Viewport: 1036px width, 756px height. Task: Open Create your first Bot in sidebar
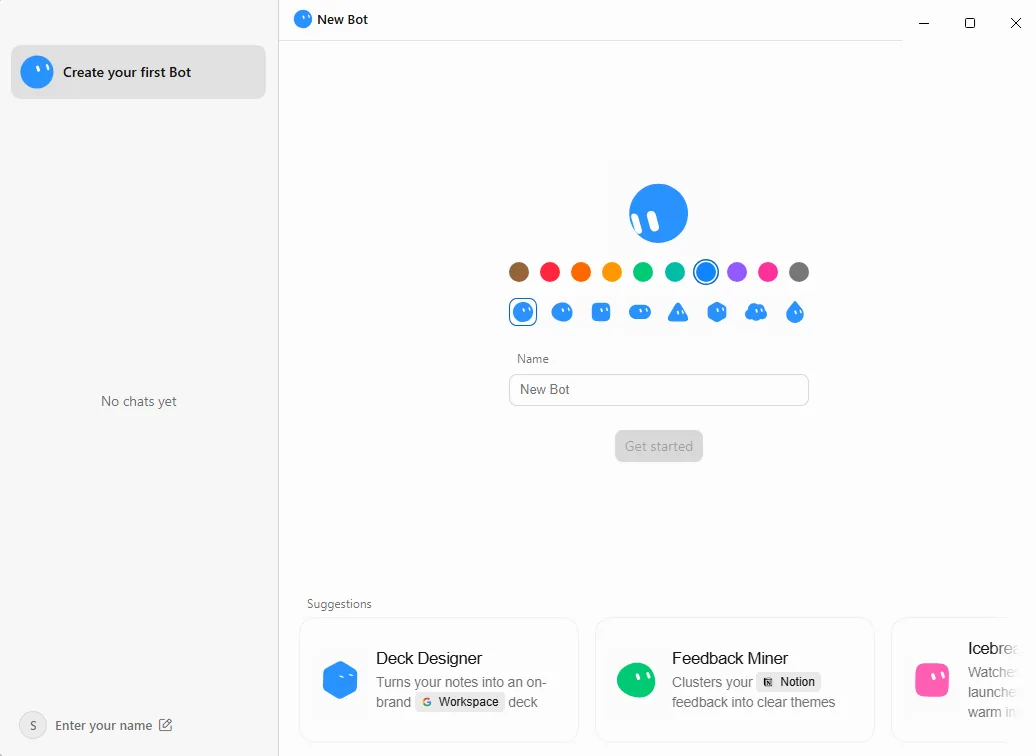click(x=138, y=72)
